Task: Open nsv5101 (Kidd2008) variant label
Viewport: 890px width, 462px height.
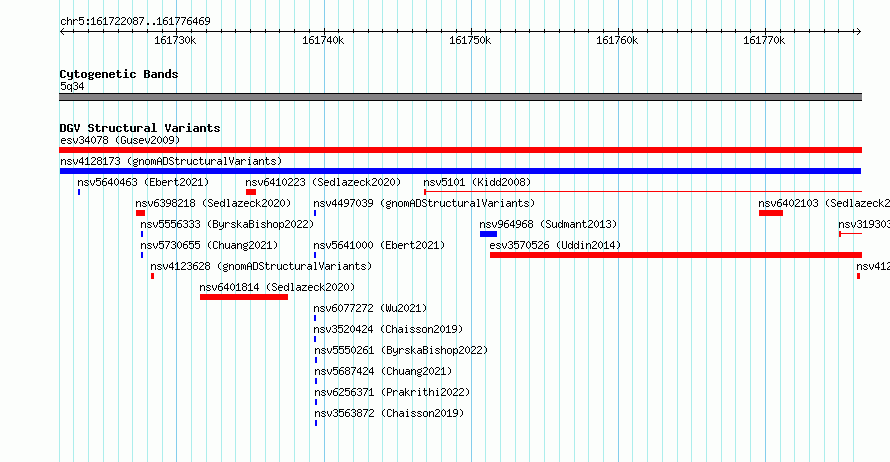Action: 477,182
